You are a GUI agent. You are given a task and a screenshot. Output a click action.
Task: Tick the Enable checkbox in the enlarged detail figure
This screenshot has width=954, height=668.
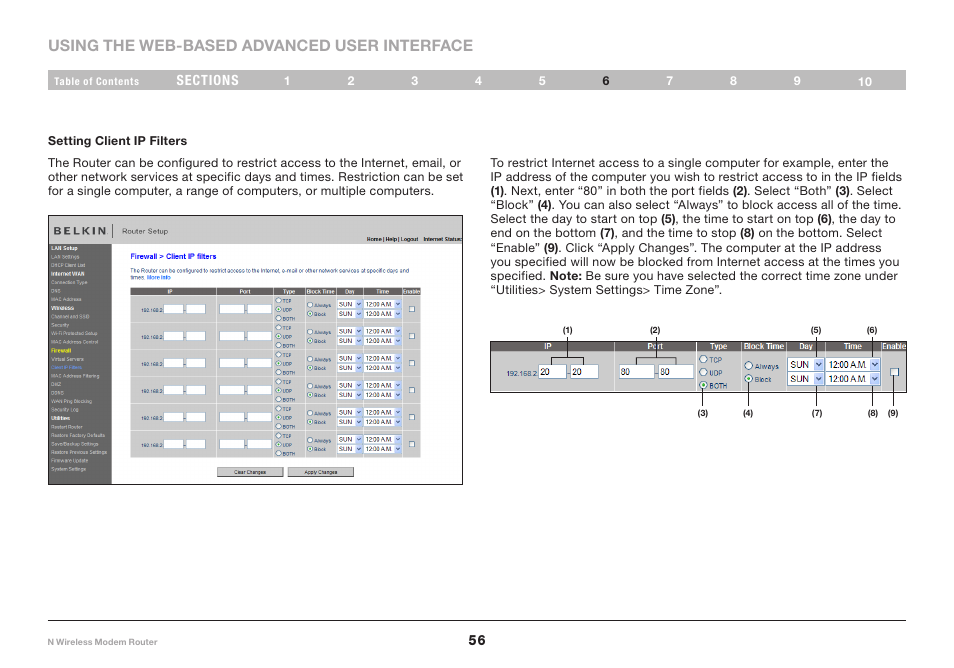[894, 372]
